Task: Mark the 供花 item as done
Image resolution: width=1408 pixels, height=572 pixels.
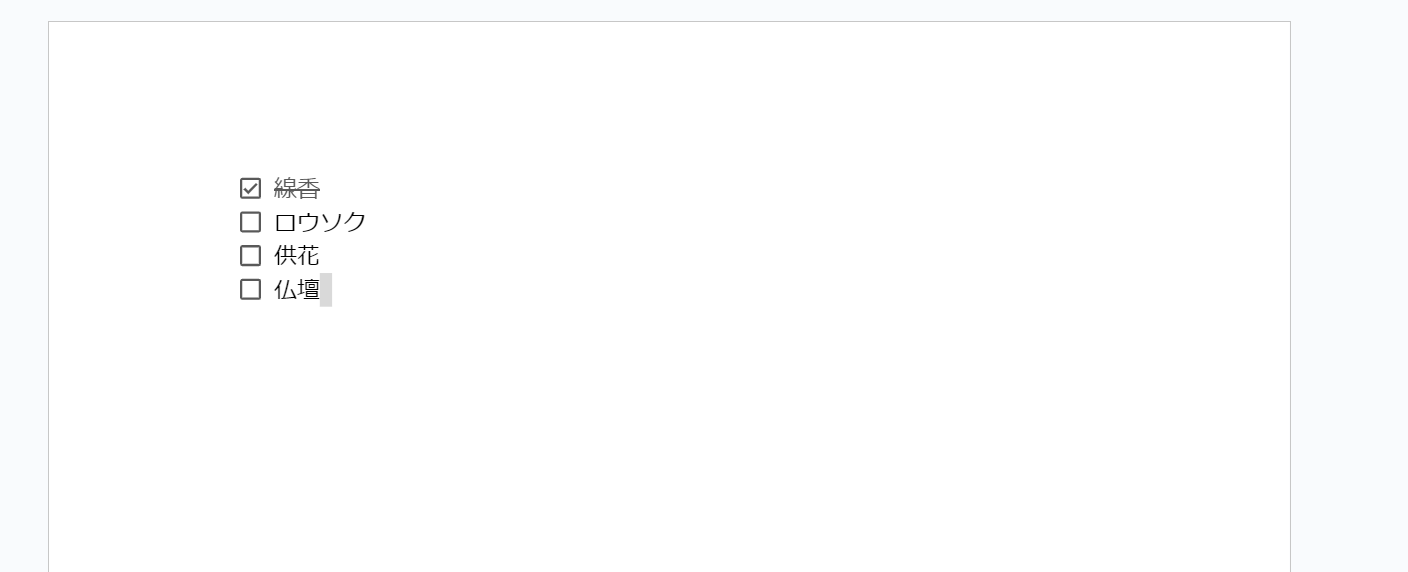Action: (x=250, y=256)
